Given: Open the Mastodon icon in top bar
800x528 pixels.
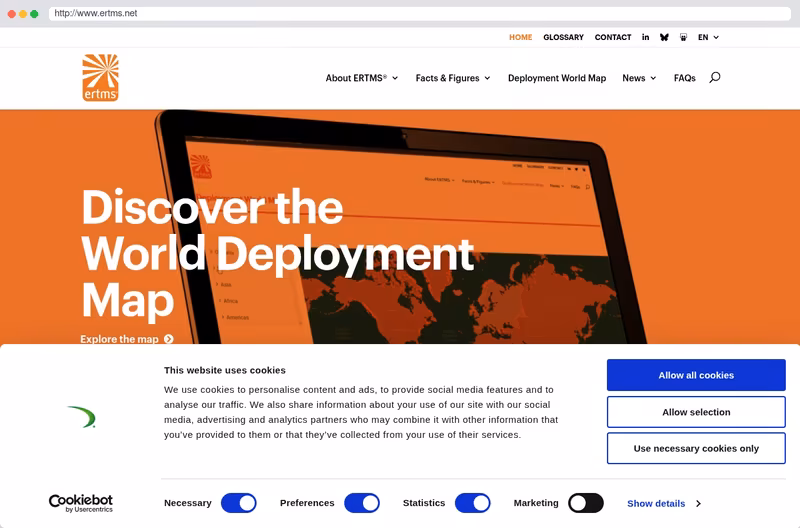Looking at the screenshot, I should coord(683,37).
